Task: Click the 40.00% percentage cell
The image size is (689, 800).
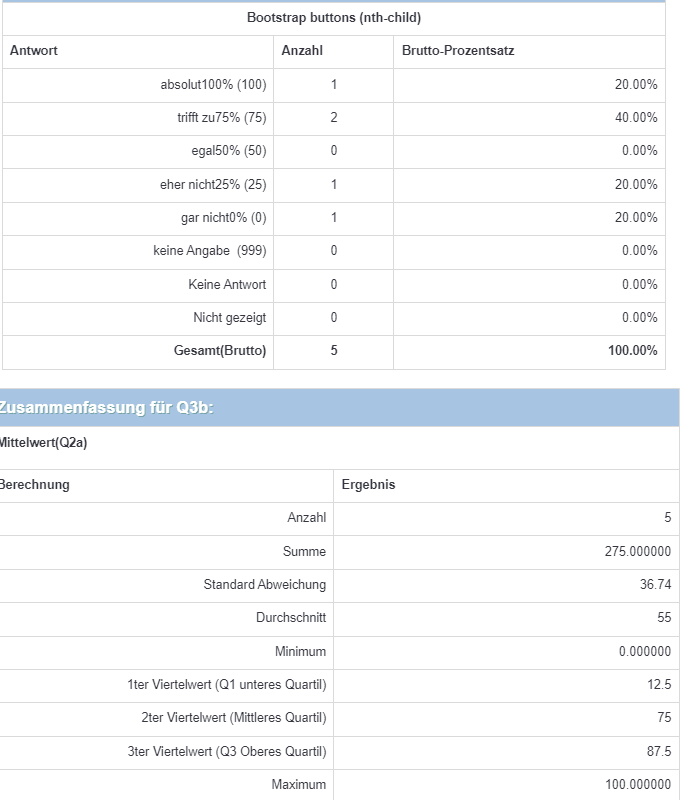Action: [636, 118]
